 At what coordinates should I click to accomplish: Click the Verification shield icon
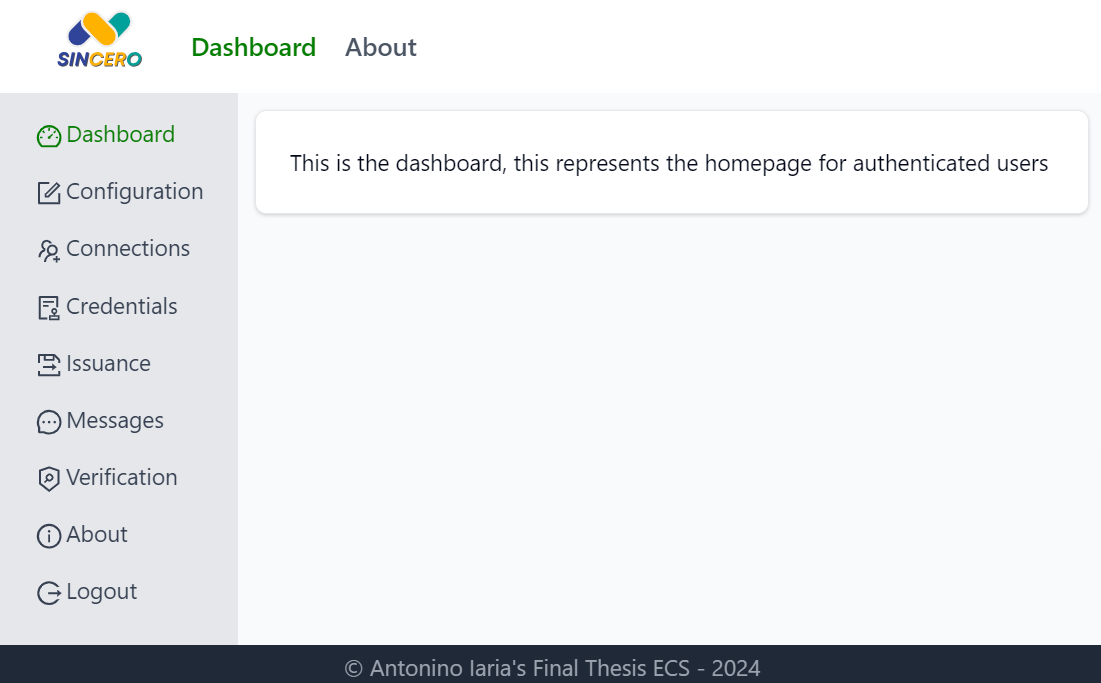point(49,479)
